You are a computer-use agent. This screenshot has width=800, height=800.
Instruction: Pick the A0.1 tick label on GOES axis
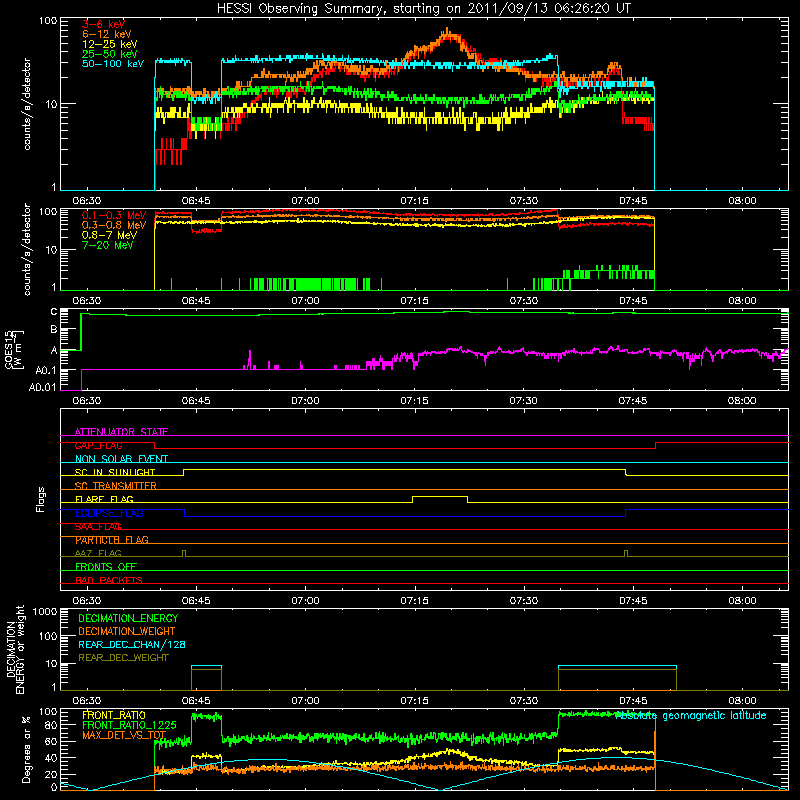(46, 370)
